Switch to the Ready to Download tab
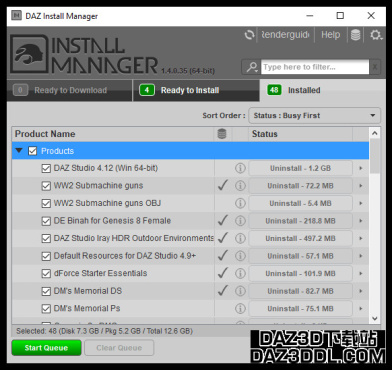The width and height of the screenshot is (392, 370). pyautogui.click(x=69, y=90)
